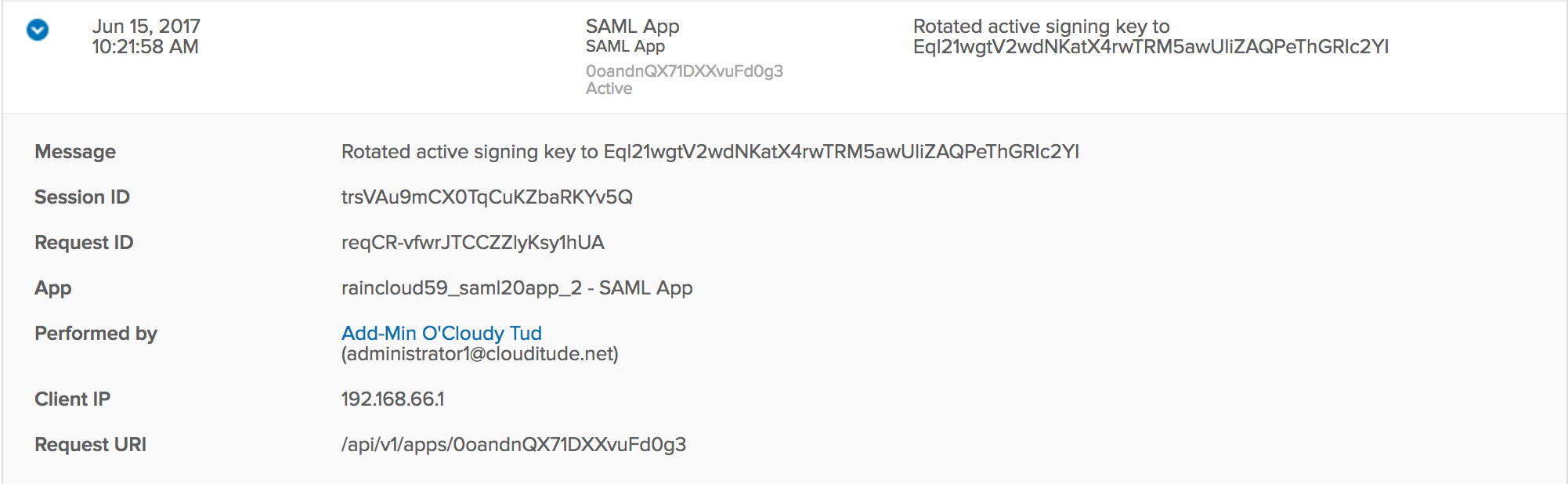Click the Client IP value 192.168.66.1

pyautogui.click(x=392, y=399)
